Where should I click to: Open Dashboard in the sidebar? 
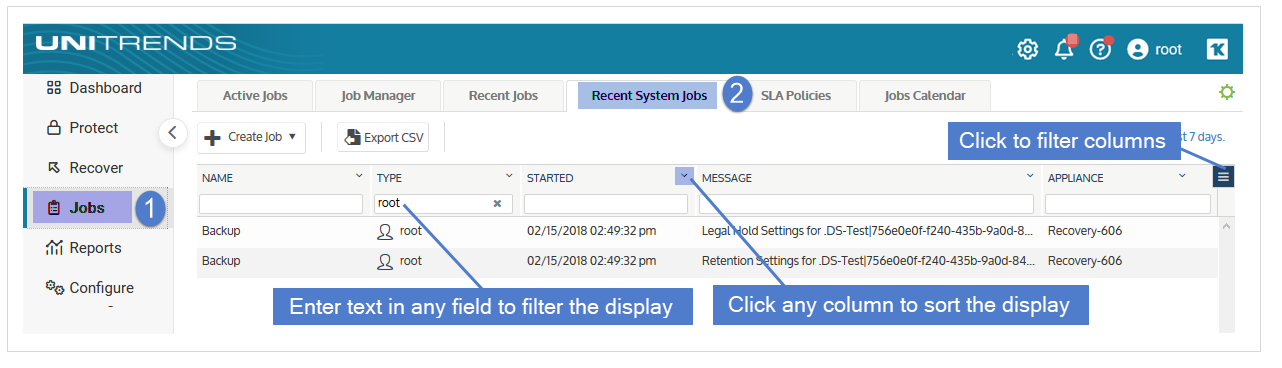[x=94, y=88]
